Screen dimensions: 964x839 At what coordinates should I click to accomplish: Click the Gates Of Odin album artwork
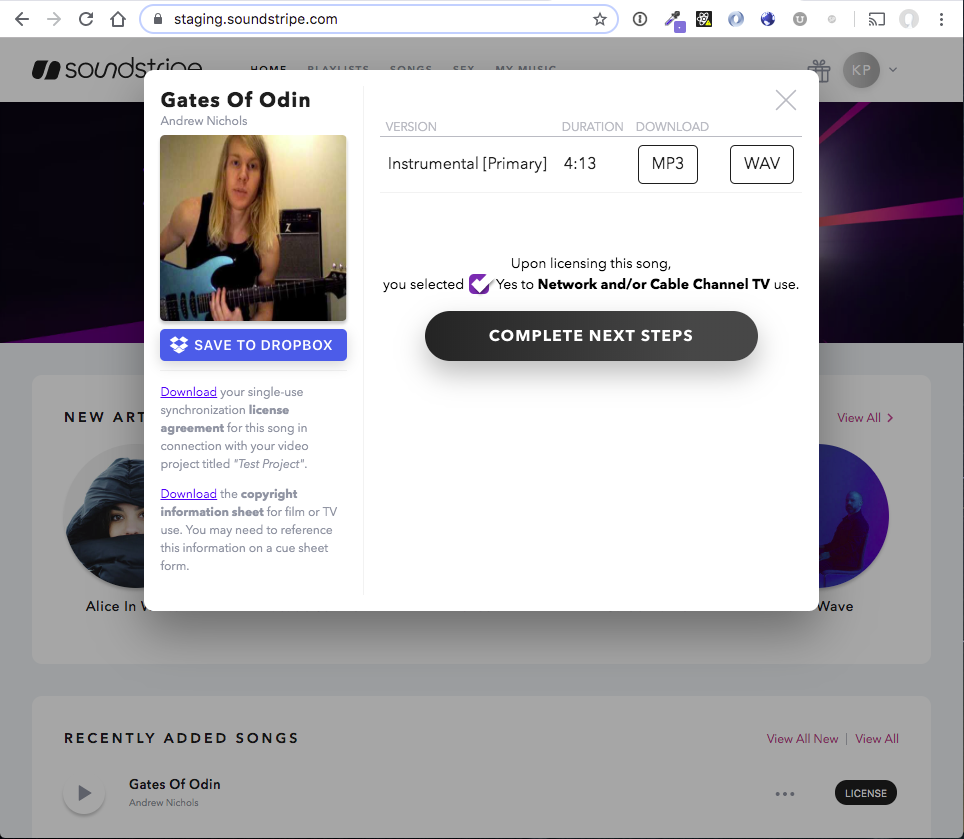tap(253, 228)
